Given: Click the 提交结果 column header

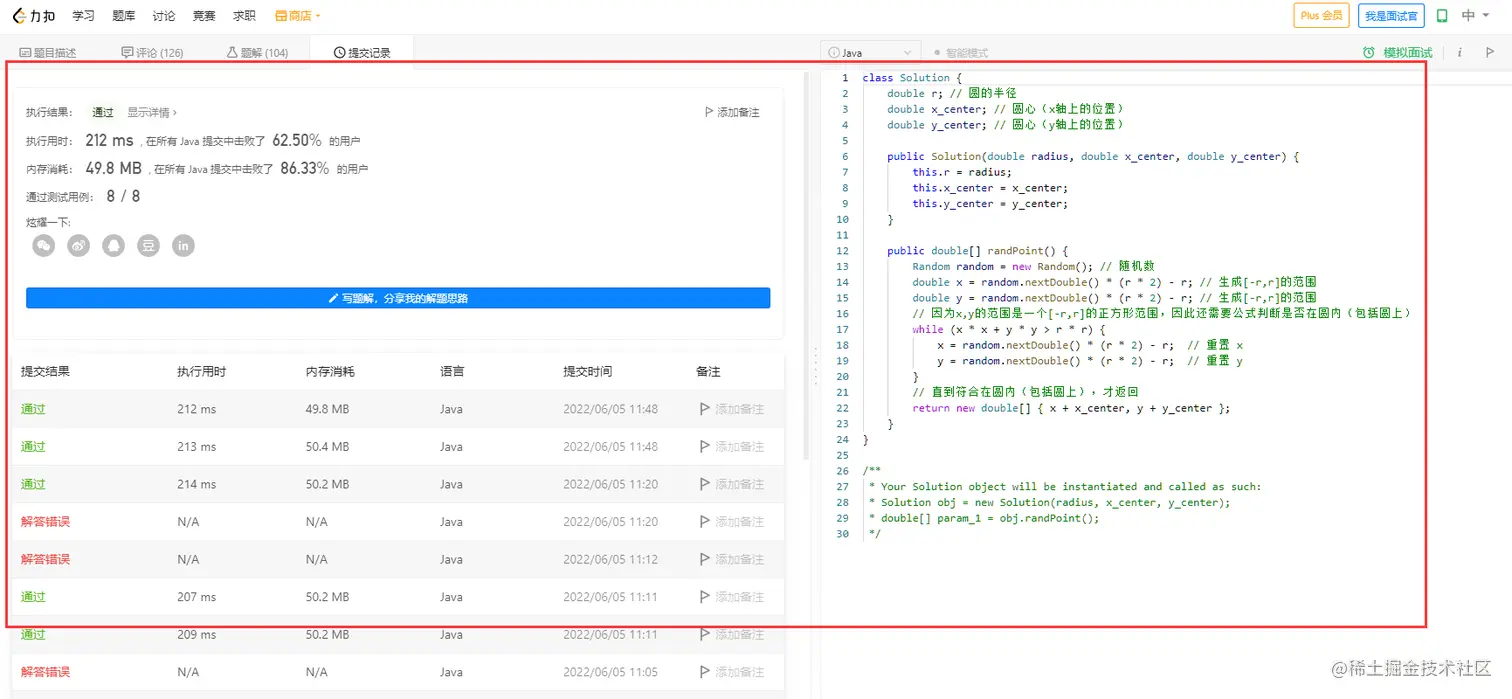Looking at the screenshot, I should coord(45,371).
